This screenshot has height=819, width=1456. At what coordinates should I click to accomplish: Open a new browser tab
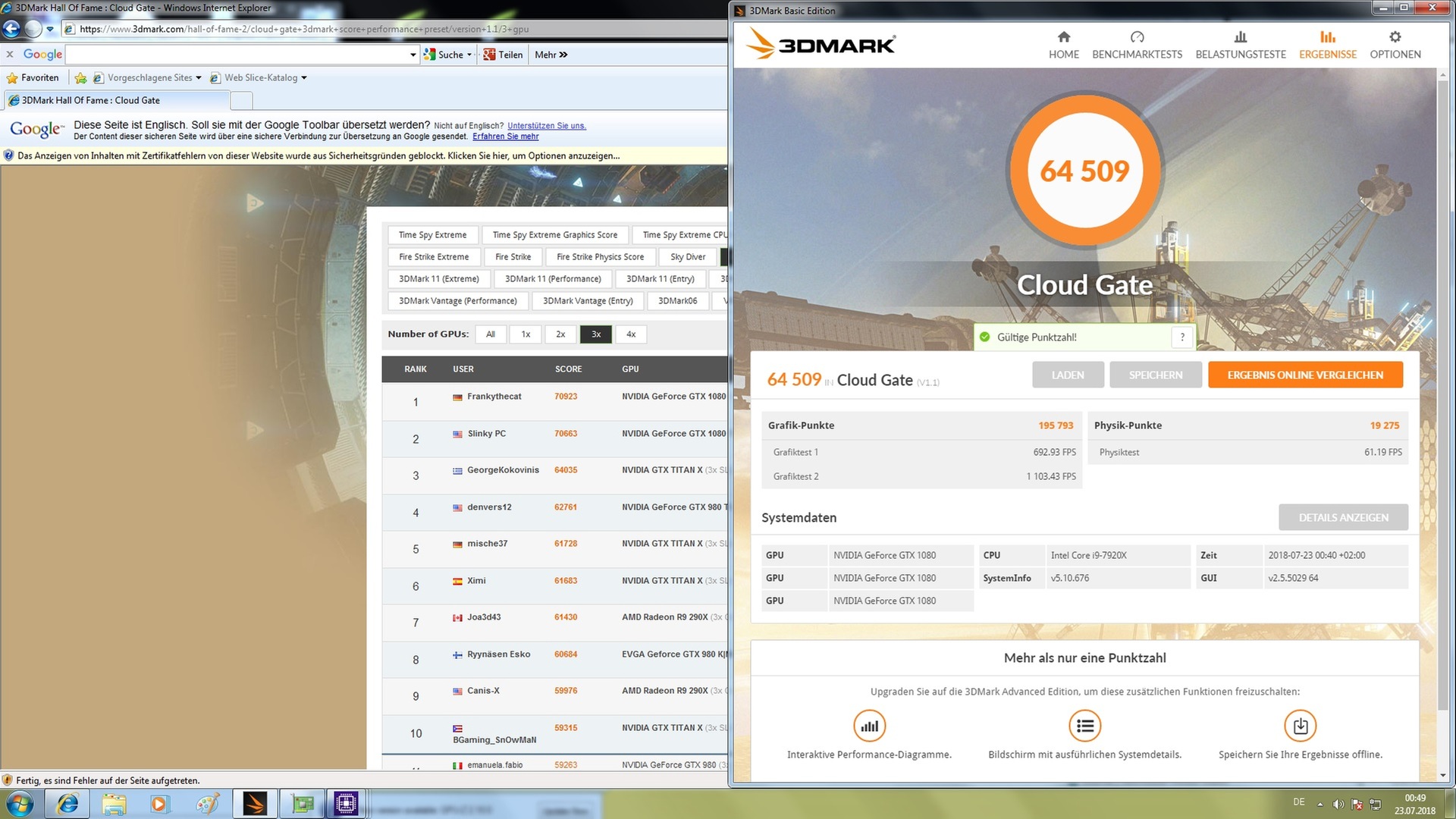coord(241,100)
